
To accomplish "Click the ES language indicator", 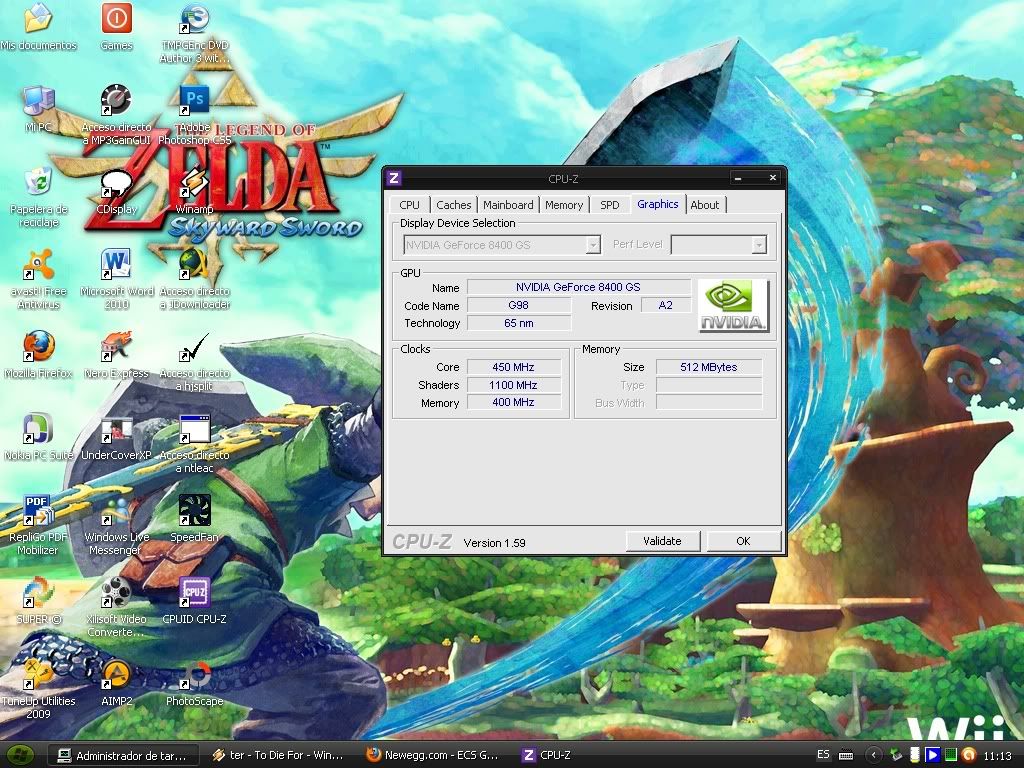I will pyautogui.click(x=823, y=754).
